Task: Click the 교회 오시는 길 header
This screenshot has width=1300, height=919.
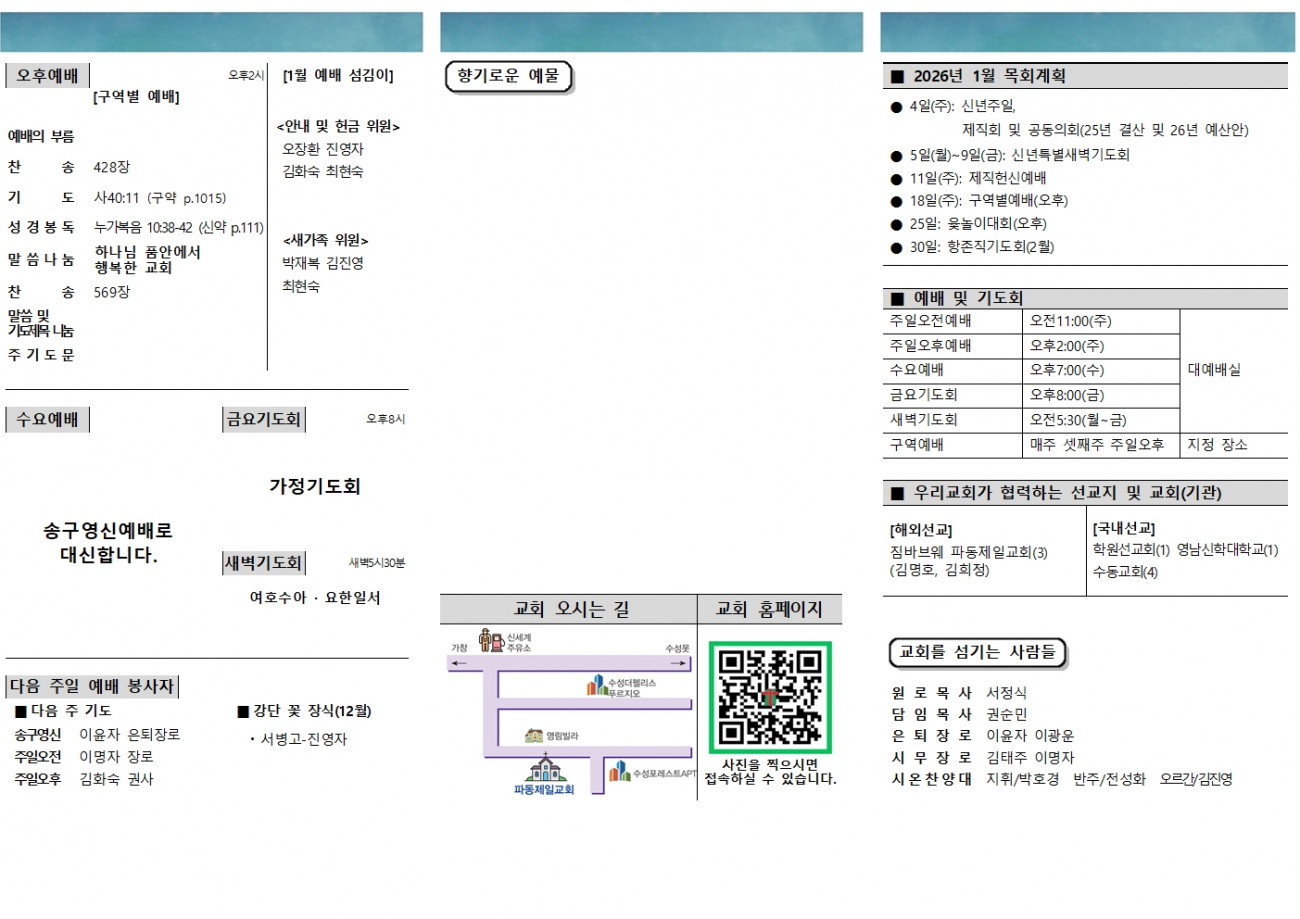Action: tap(569, 609)
